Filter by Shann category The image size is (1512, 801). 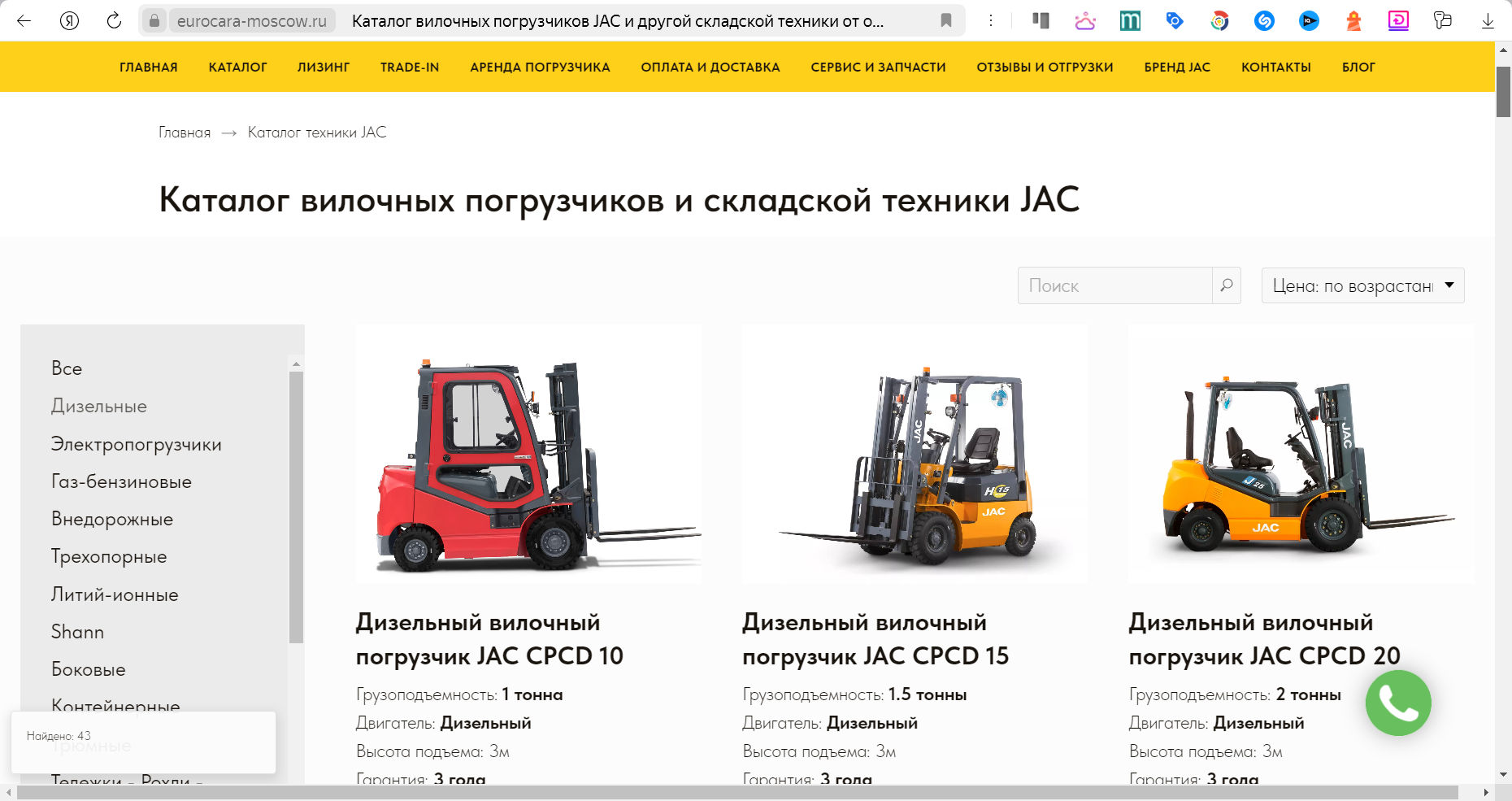[x=78, y=632]
